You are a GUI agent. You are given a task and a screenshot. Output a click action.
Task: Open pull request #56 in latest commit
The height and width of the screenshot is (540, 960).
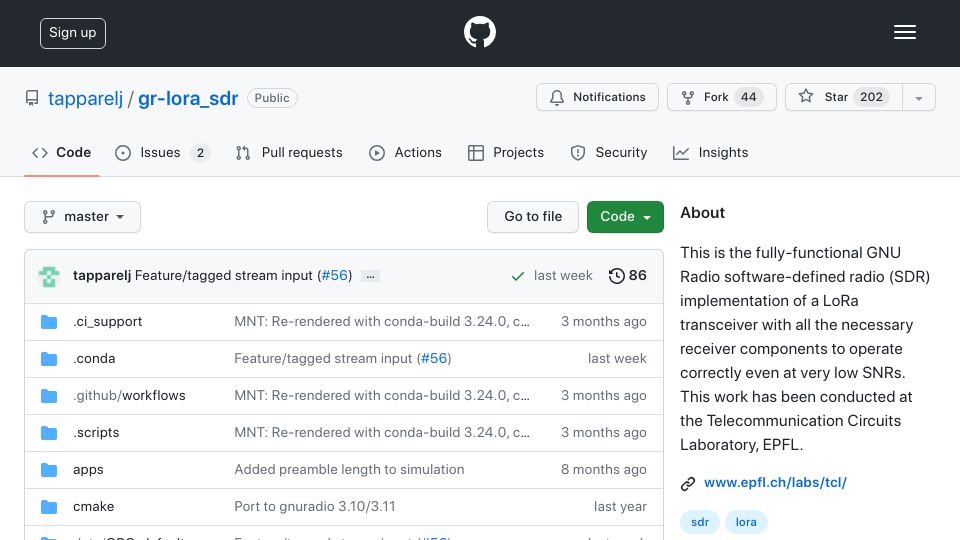tap(334, 276)
